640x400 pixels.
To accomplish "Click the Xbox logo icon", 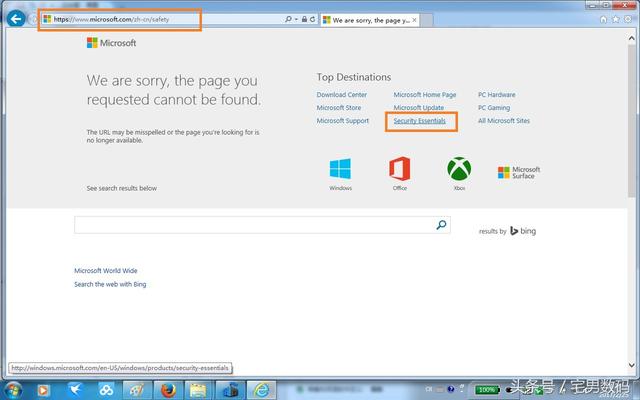I will coord(459,169).
